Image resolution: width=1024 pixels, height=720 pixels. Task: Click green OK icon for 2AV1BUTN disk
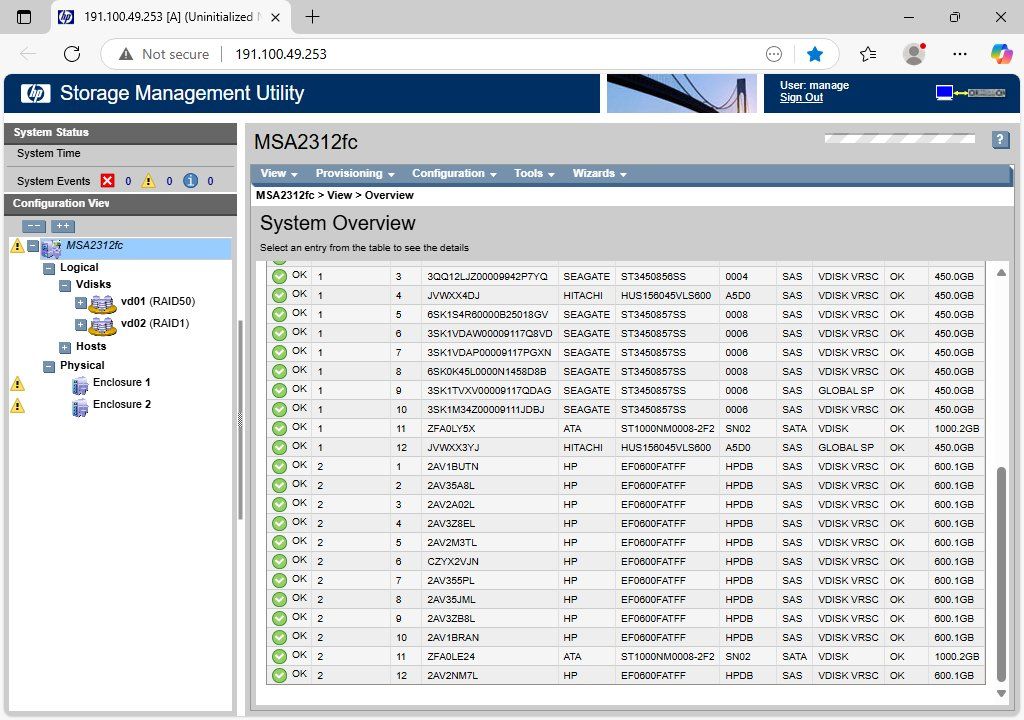pyautogui.click(x=280, y=466)
